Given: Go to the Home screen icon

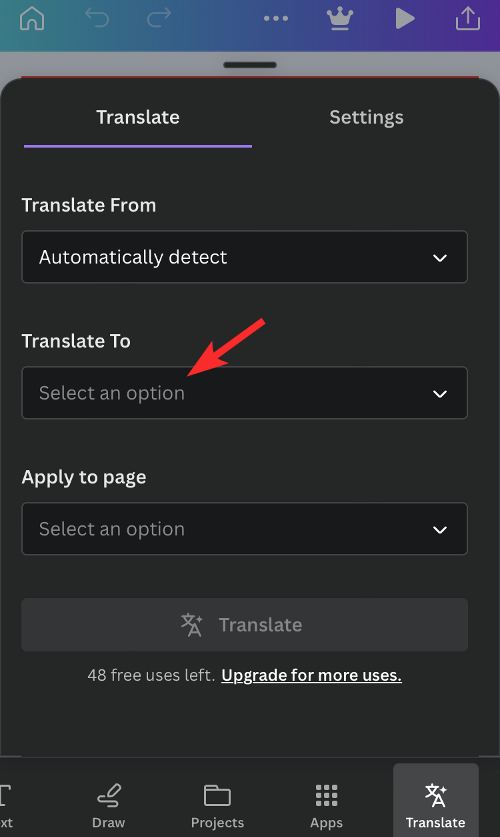Looking at the screenshot, I should coord(32,19).
